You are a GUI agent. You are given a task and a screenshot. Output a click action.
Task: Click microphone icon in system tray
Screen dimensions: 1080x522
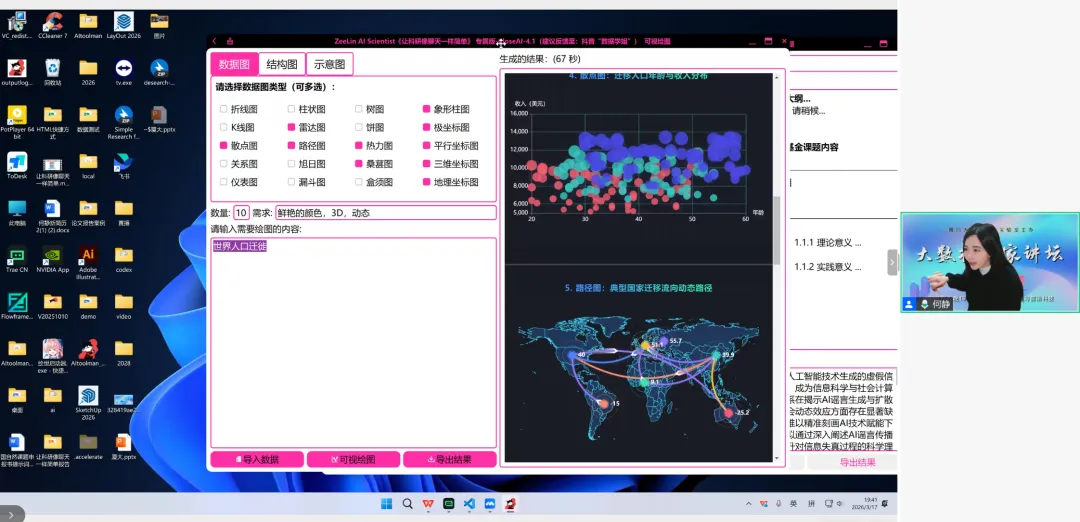pyautogui.click(x=778, y=503)
